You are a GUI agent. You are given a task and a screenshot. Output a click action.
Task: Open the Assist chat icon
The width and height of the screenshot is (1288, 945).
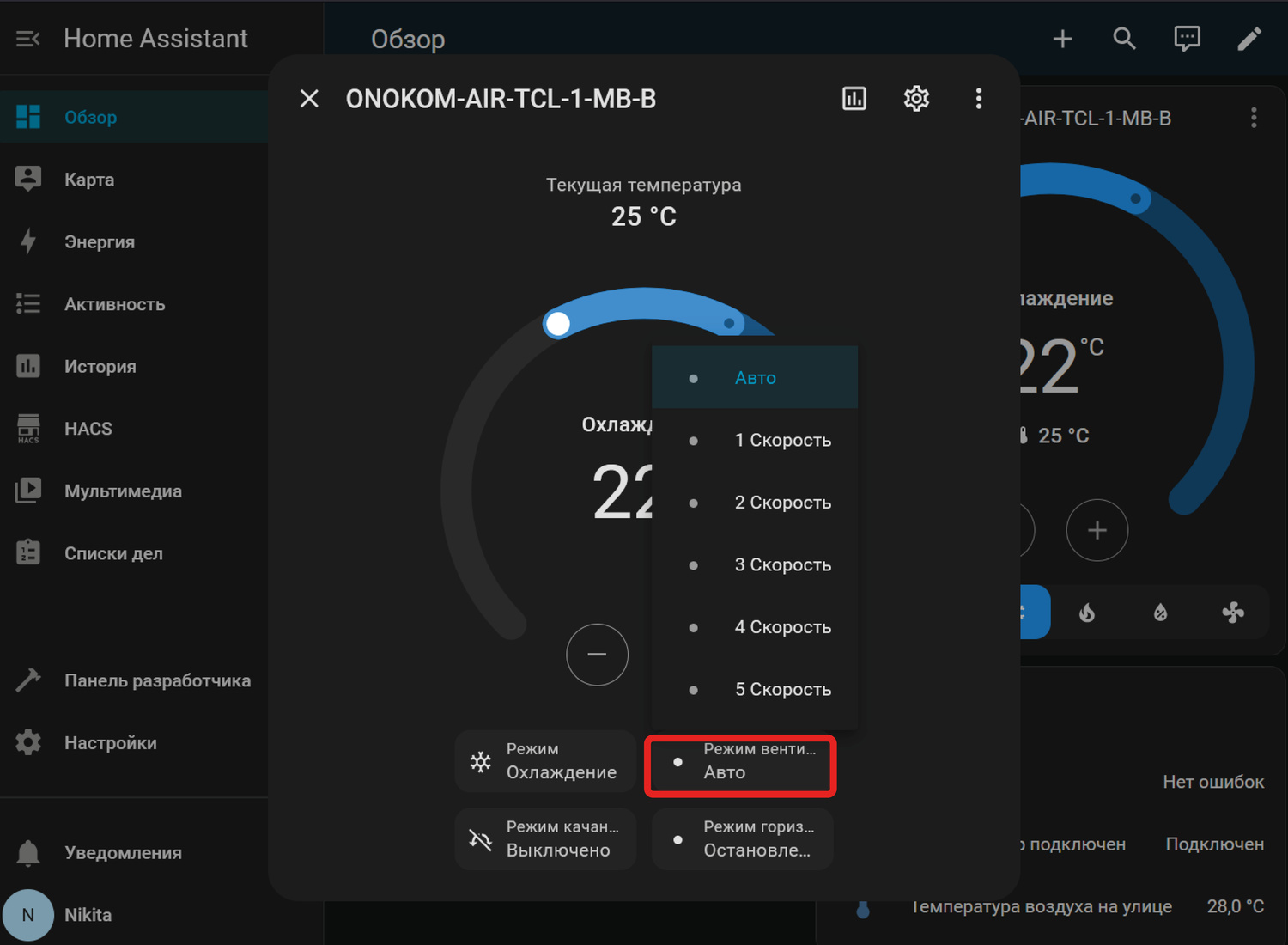click(1187, 39)
